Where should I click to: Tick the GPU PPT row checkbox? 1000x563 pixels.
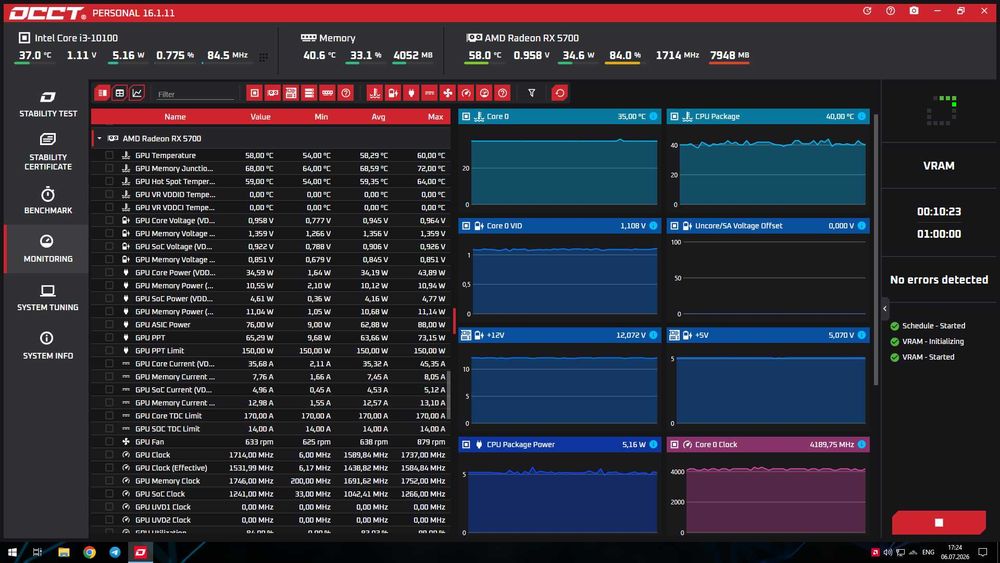coord(109,337)
